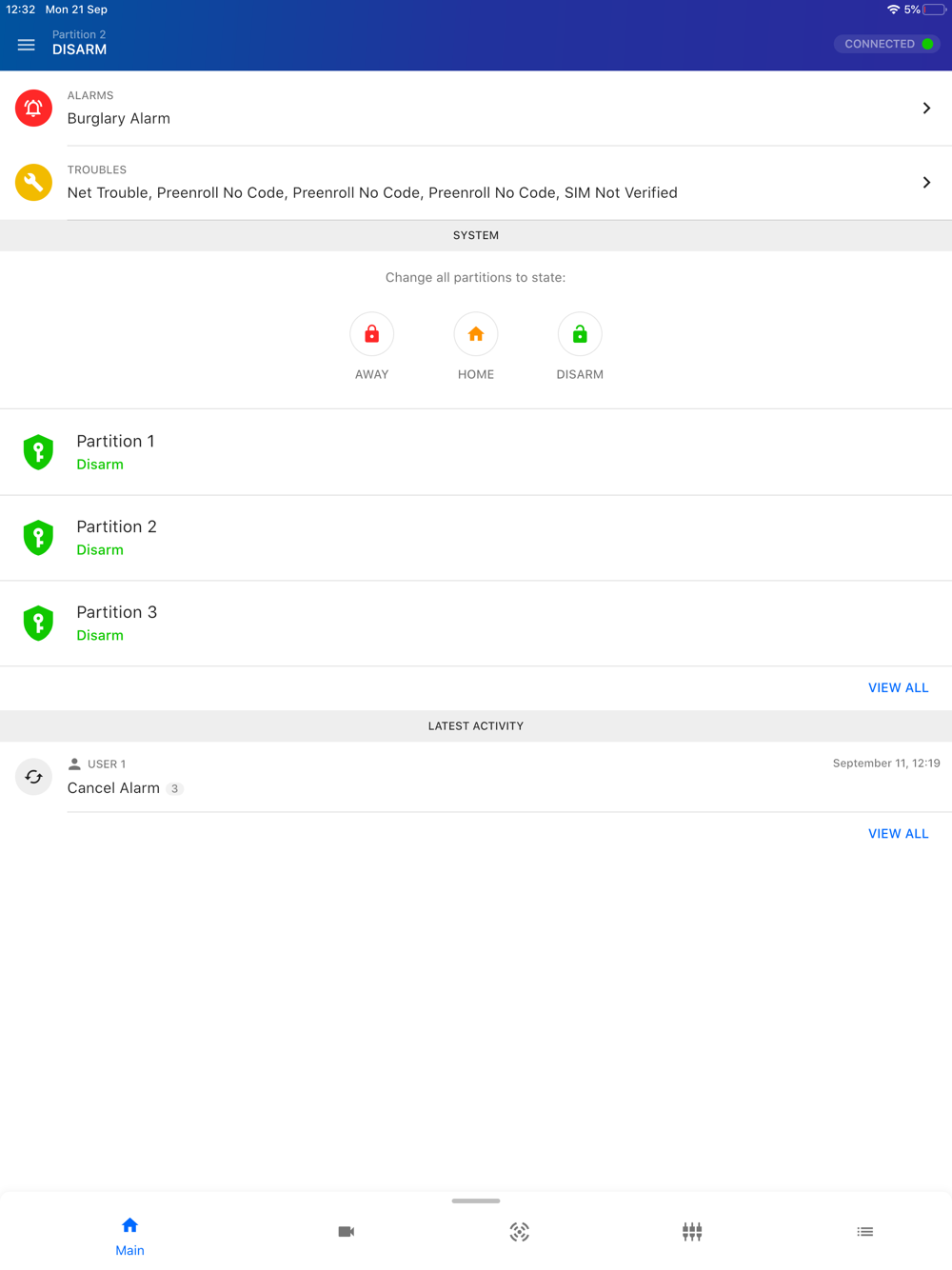Select the Main home tab

129,1235
